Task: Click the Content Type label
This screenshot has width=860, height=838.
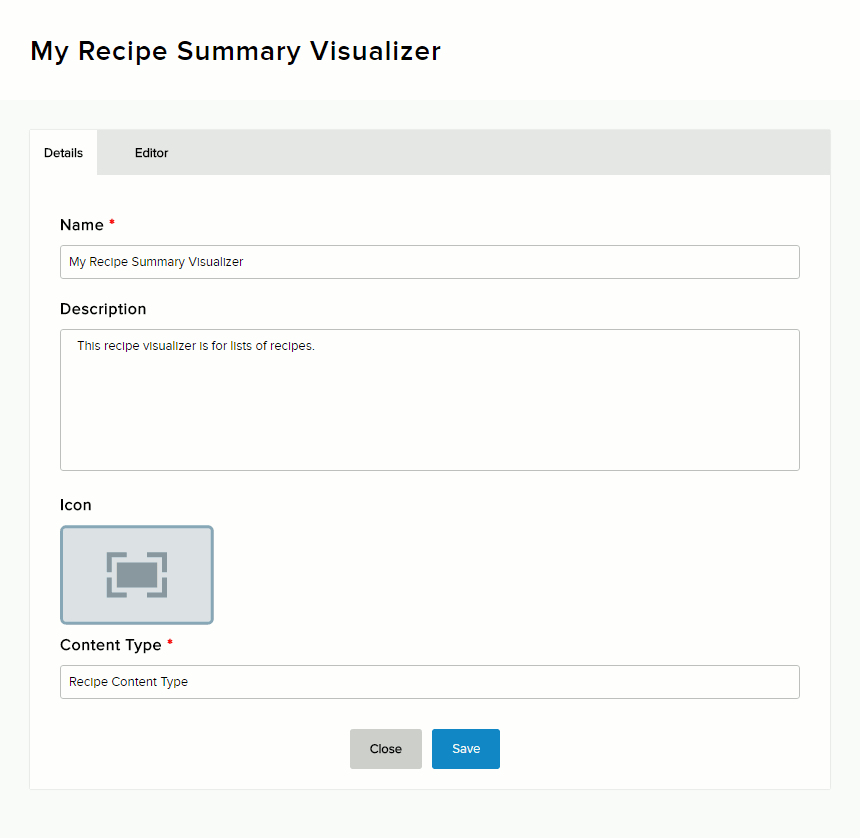Action: click(110, 645)
